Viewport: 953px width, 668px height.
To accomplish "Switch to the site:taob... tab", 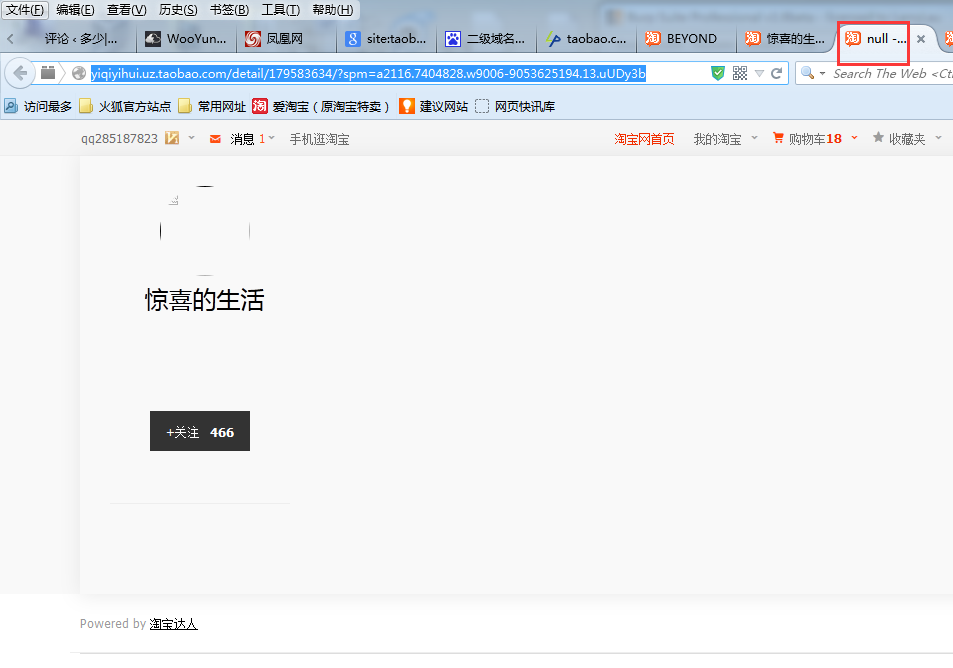I will pyautogui.click(x=386, y=39).
